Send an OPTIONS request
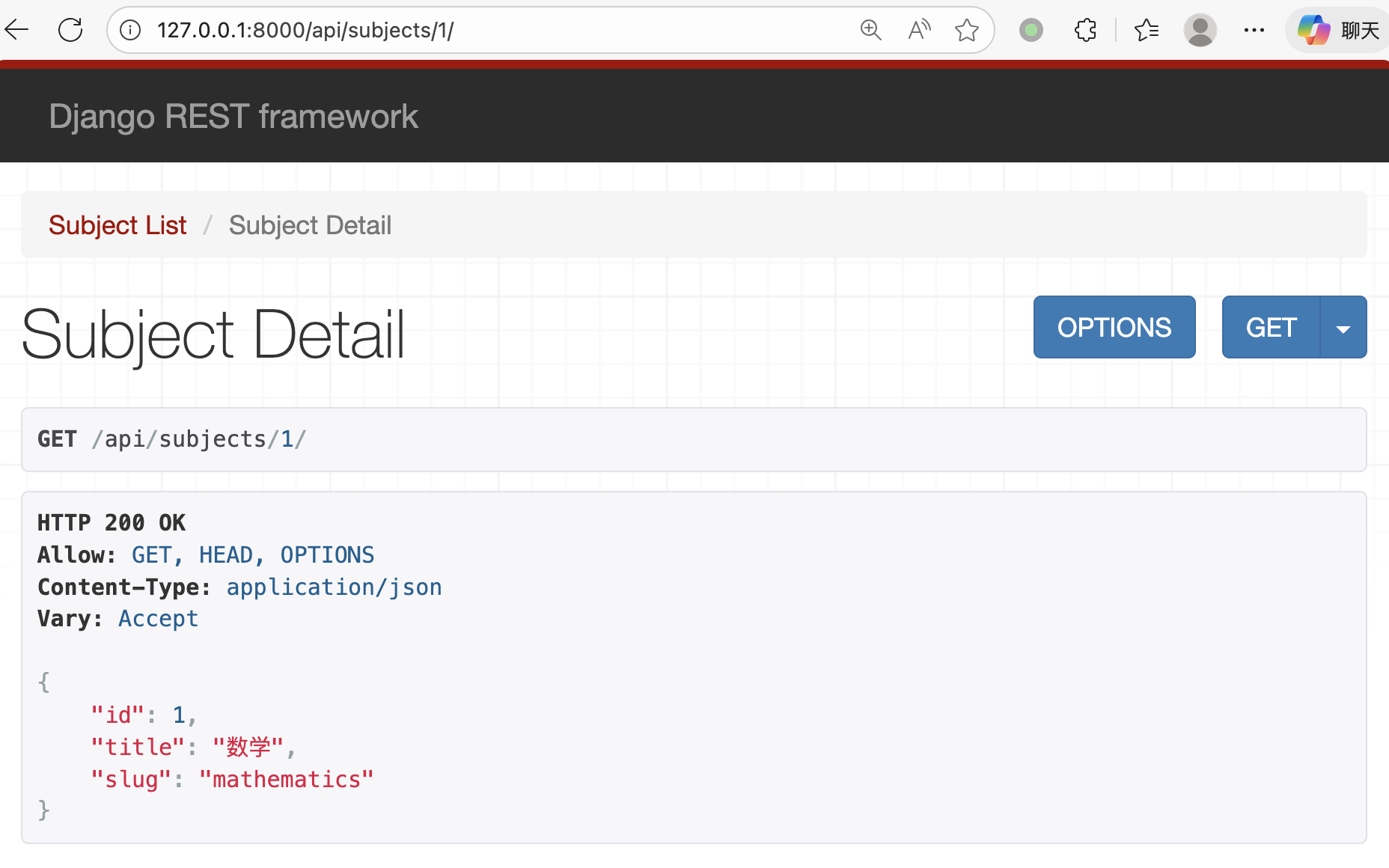 point(1114,327)
